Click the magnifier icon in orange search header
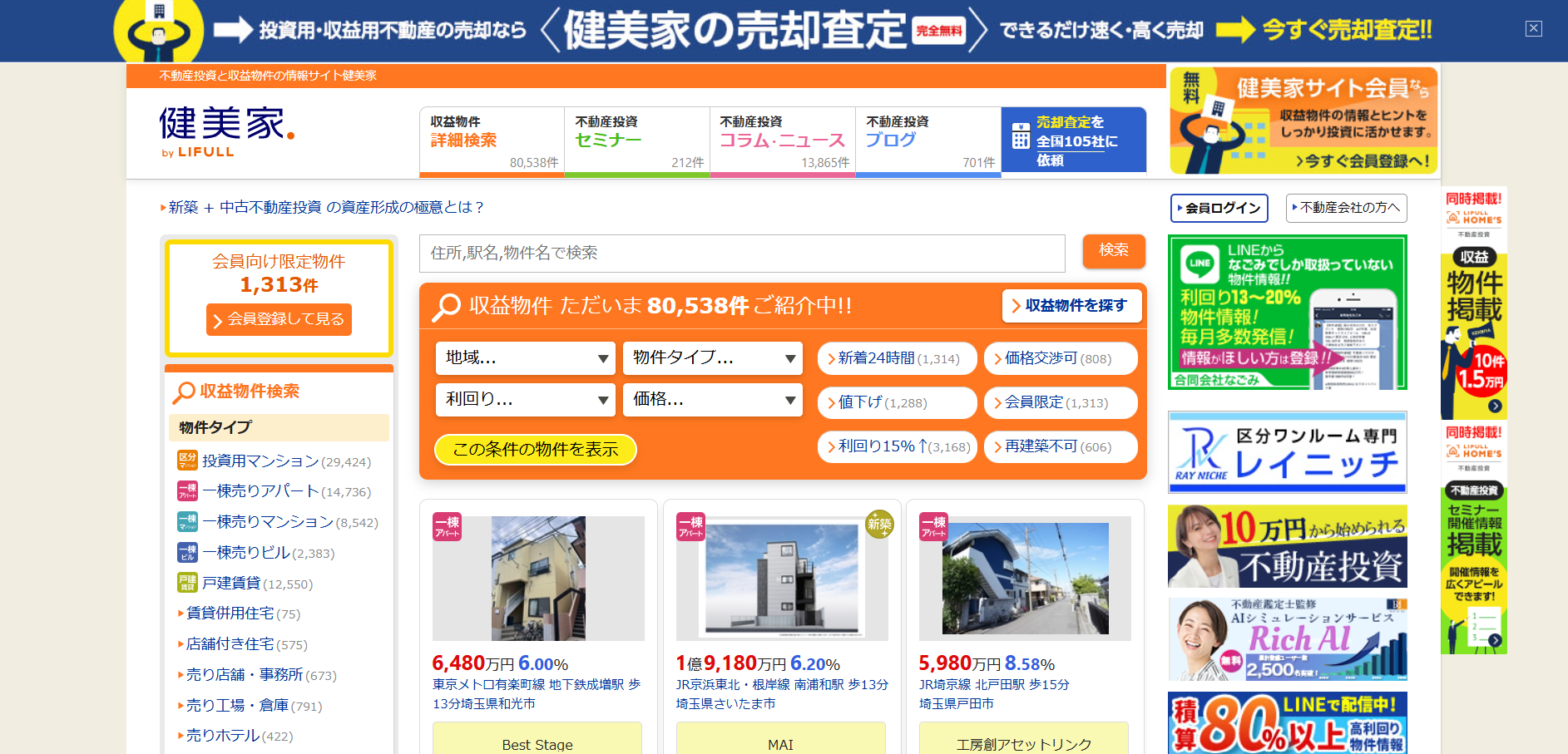Viewport: 1568px width, 754px height. click(447, 307)
